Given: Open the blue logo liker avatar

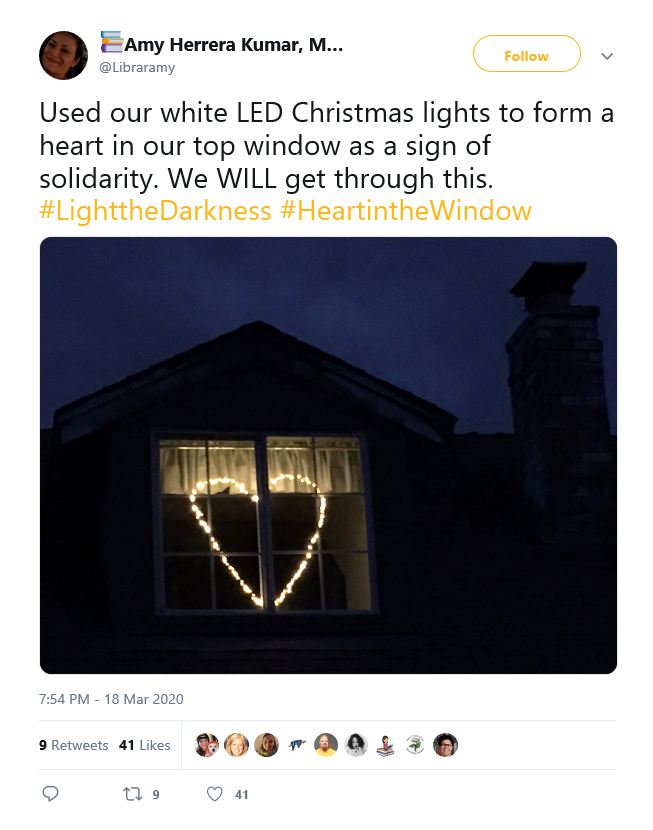Looking at the screenshot, I should click(296, 745).
